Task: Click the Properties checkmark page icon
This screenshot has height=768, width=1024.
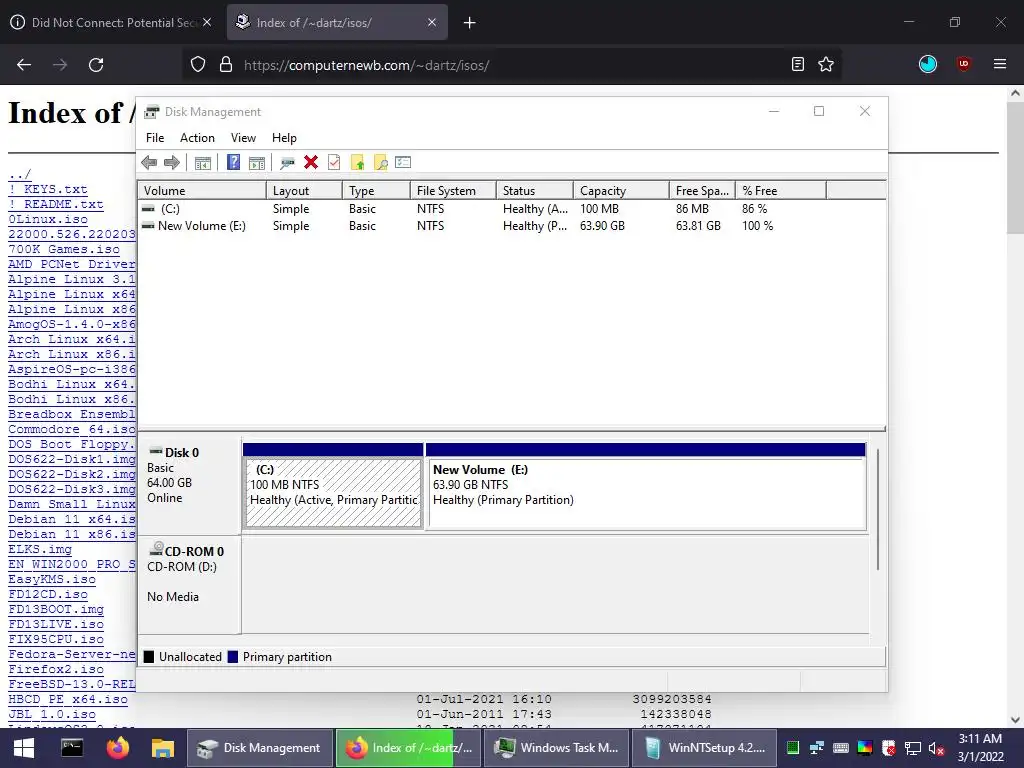Action: tap(334, 163)
